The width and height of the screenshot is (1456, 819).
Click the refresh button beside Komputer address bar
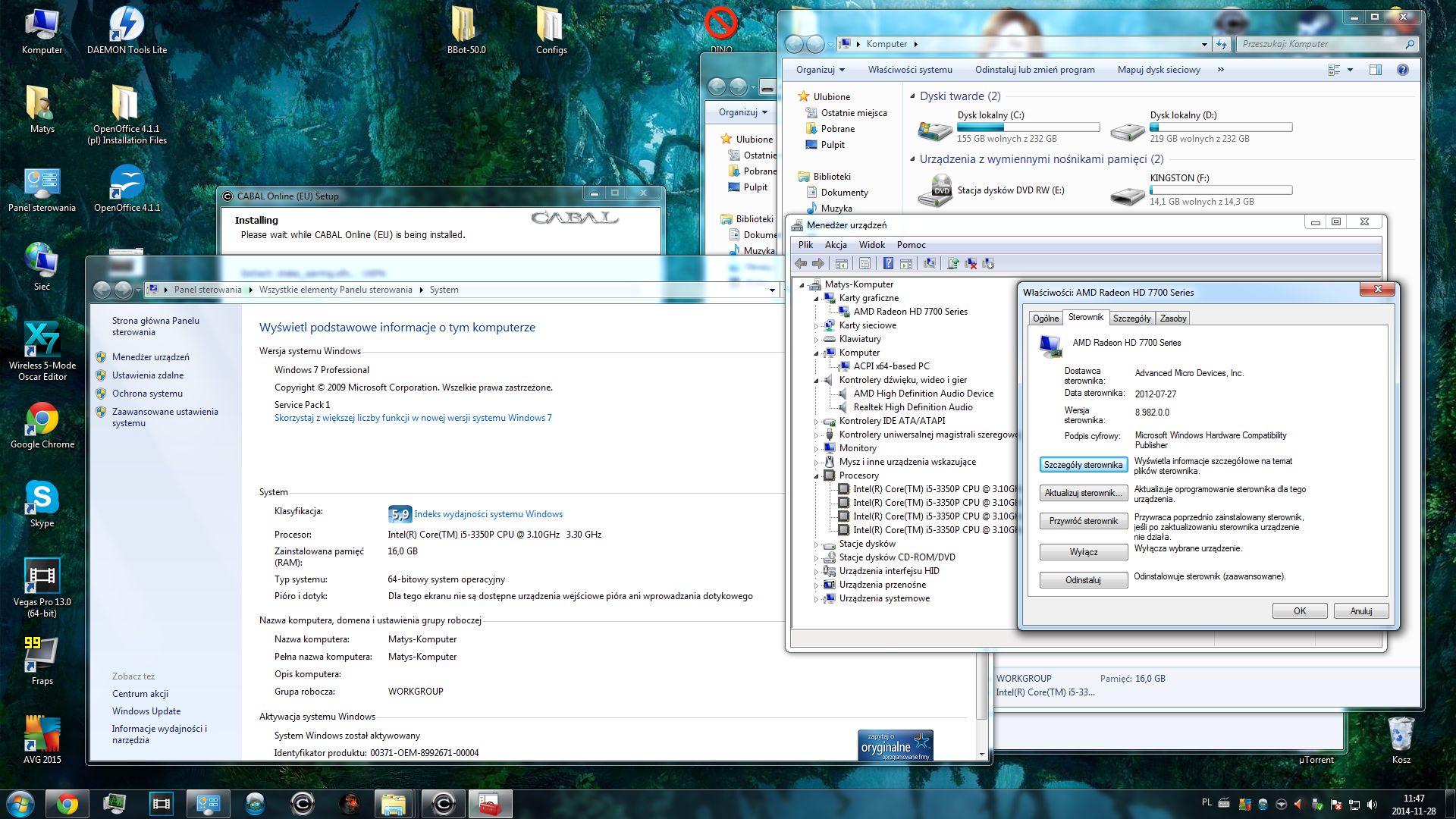click(x=1221, y=44)
